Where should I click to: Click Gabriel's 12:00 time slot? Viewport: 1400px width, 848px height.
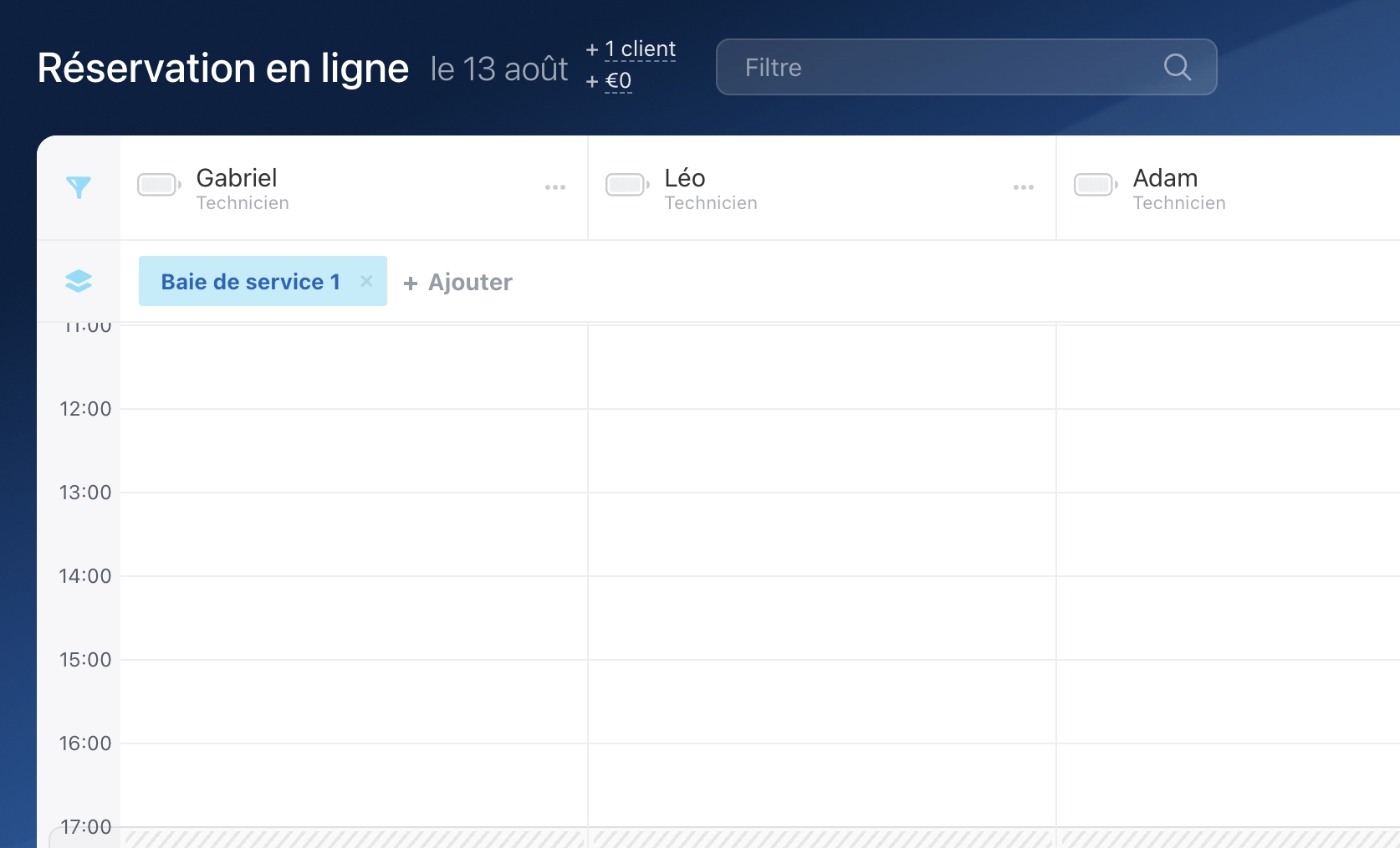354,451
